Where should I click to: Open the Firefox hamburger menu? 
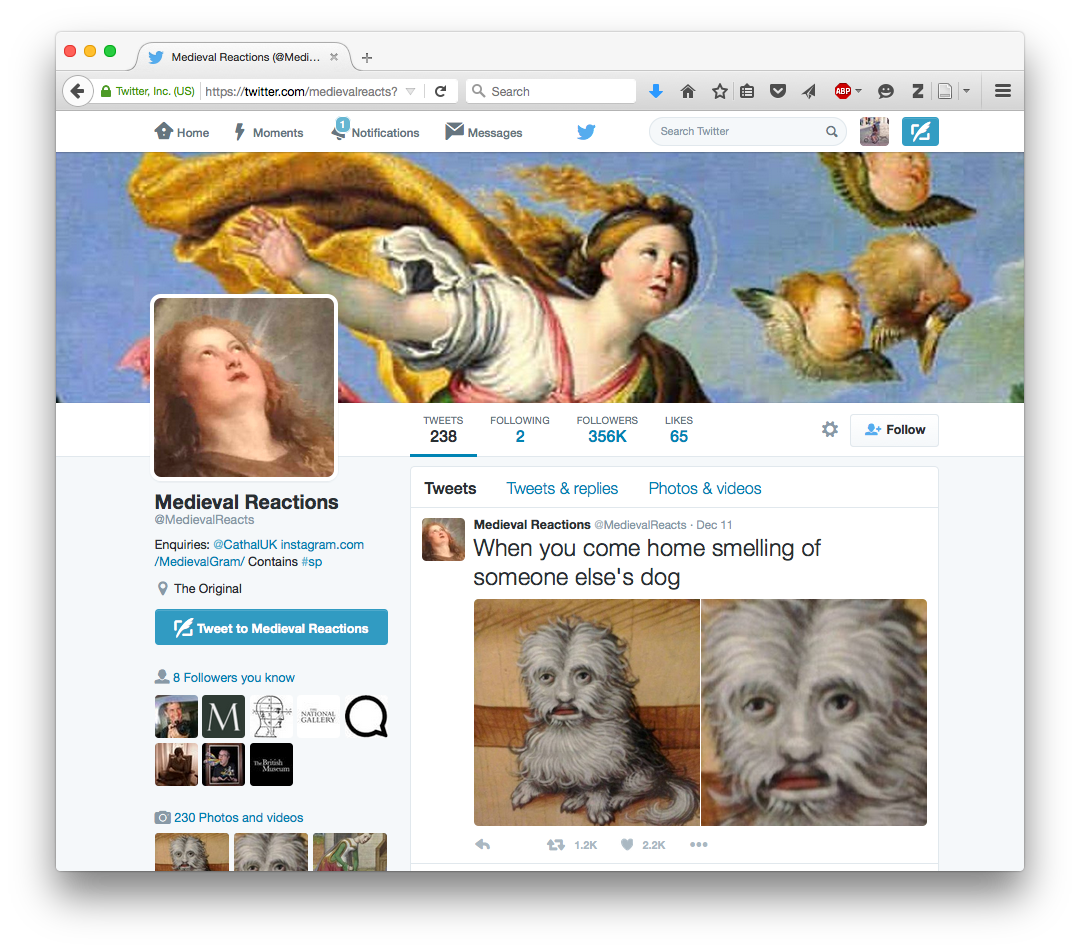1003,91
